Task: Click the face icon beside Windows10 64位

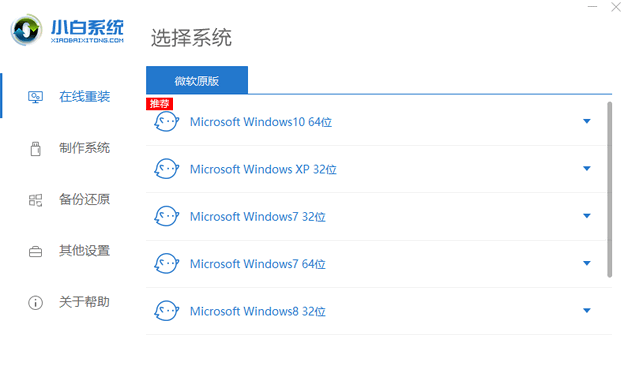Action: click(x=166, y=122)
